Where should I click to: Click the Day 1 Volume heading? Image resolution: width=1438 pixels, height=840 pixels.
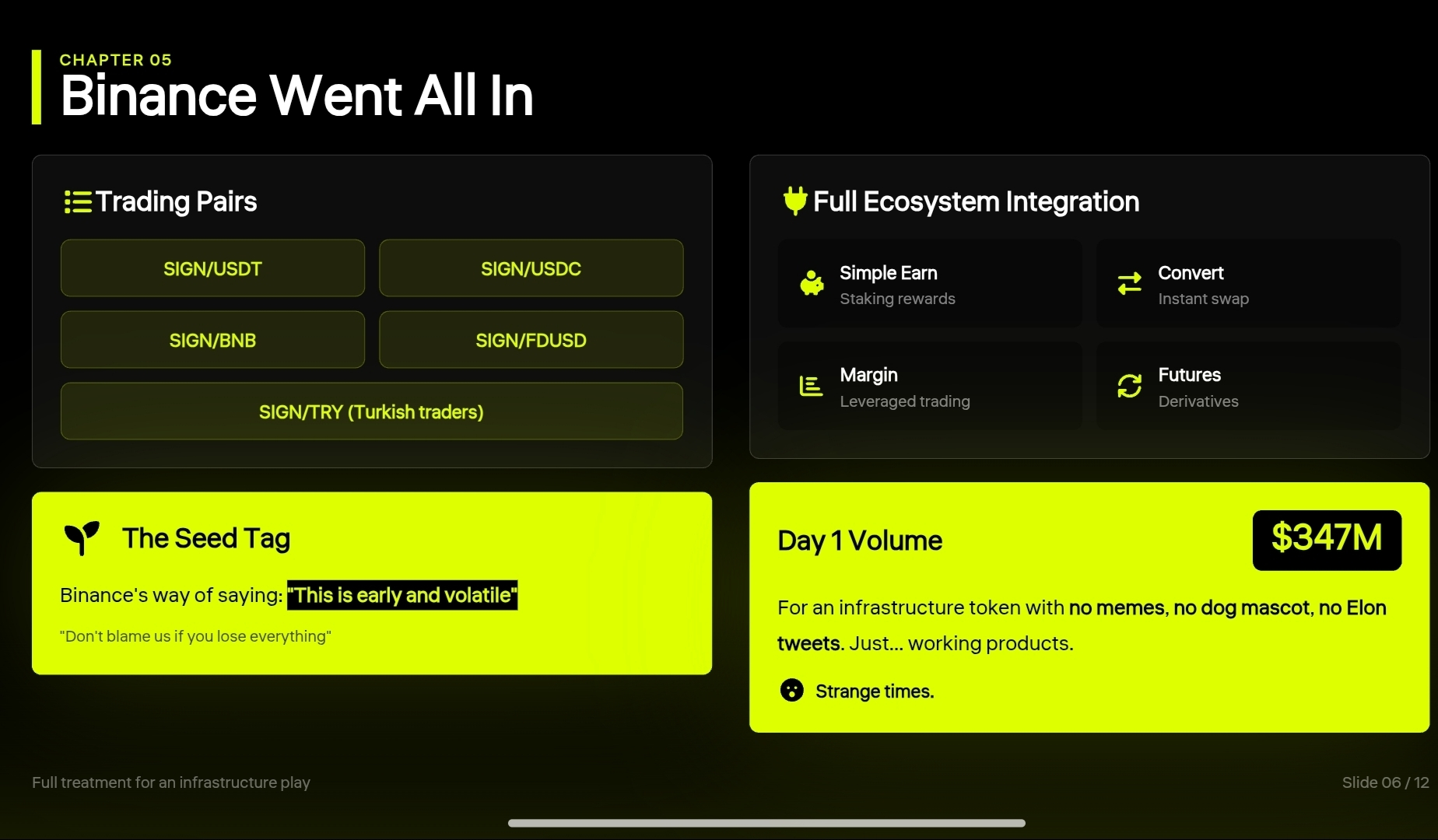pos(860,541)
